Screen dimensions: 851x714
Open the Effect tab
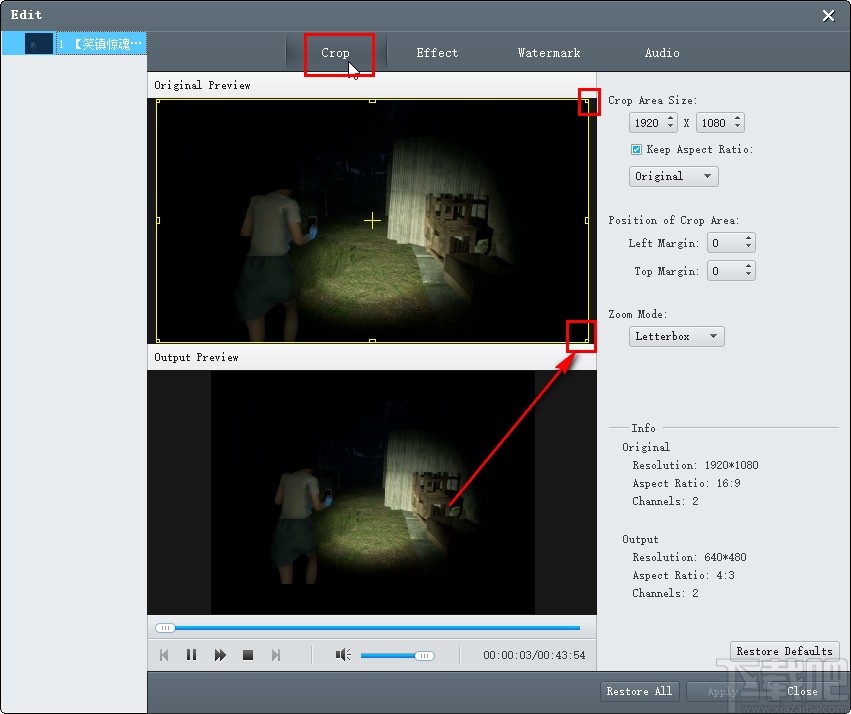(437, 53)
